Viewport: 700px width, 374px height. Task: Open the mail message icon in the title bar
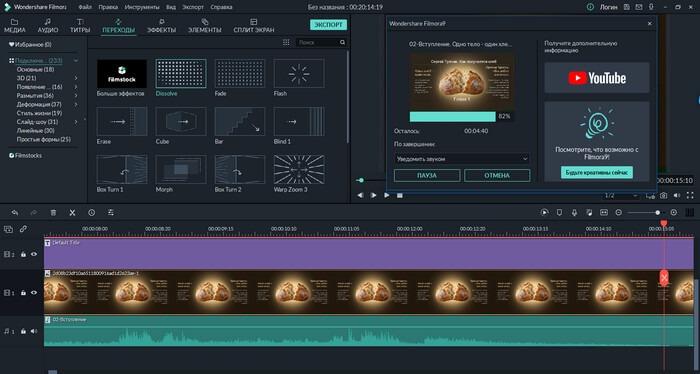click(639, 7)
